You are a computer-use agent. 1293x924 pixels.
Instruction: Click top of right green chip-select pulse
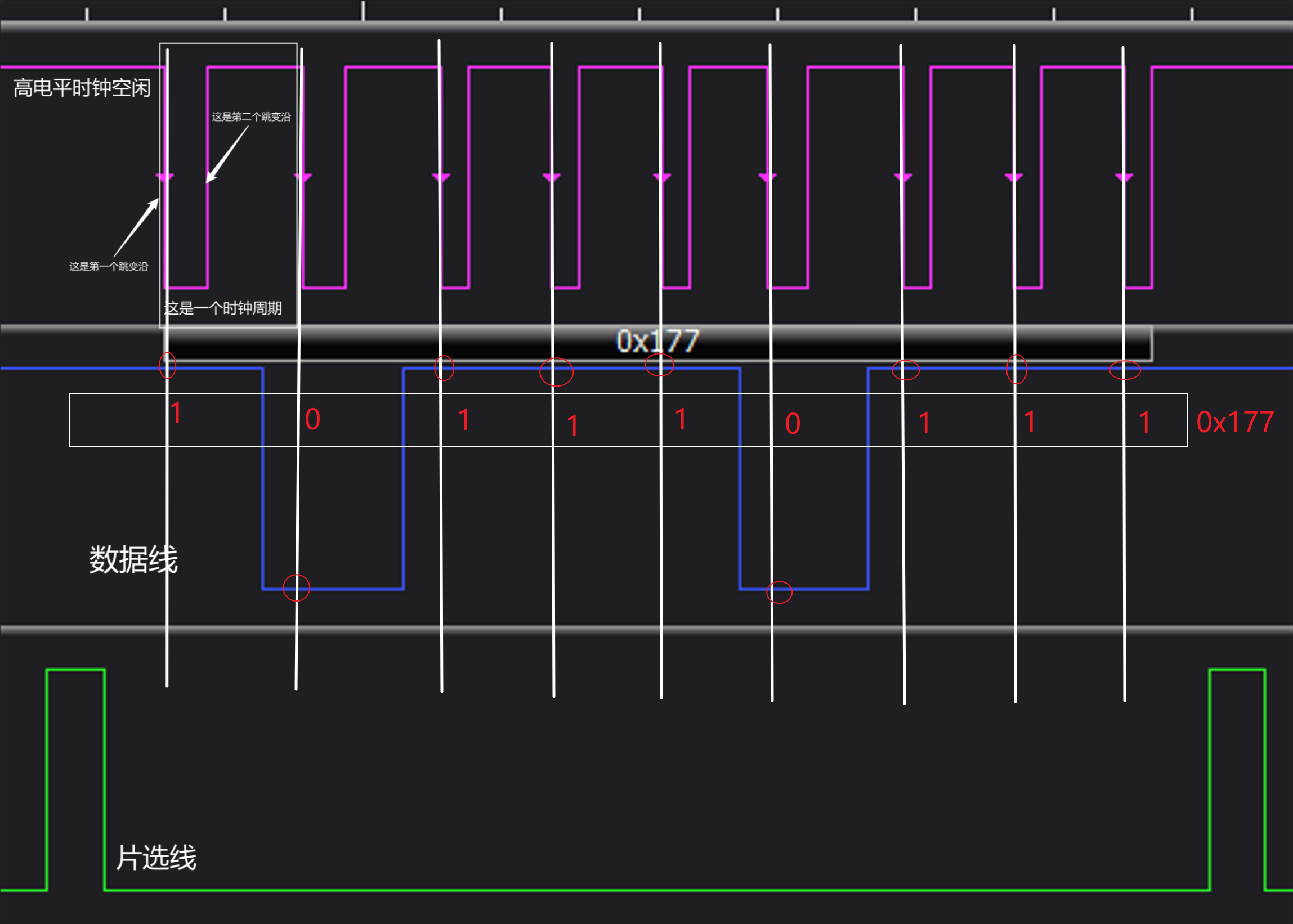pyautogui.click(x=1237, y=670)
